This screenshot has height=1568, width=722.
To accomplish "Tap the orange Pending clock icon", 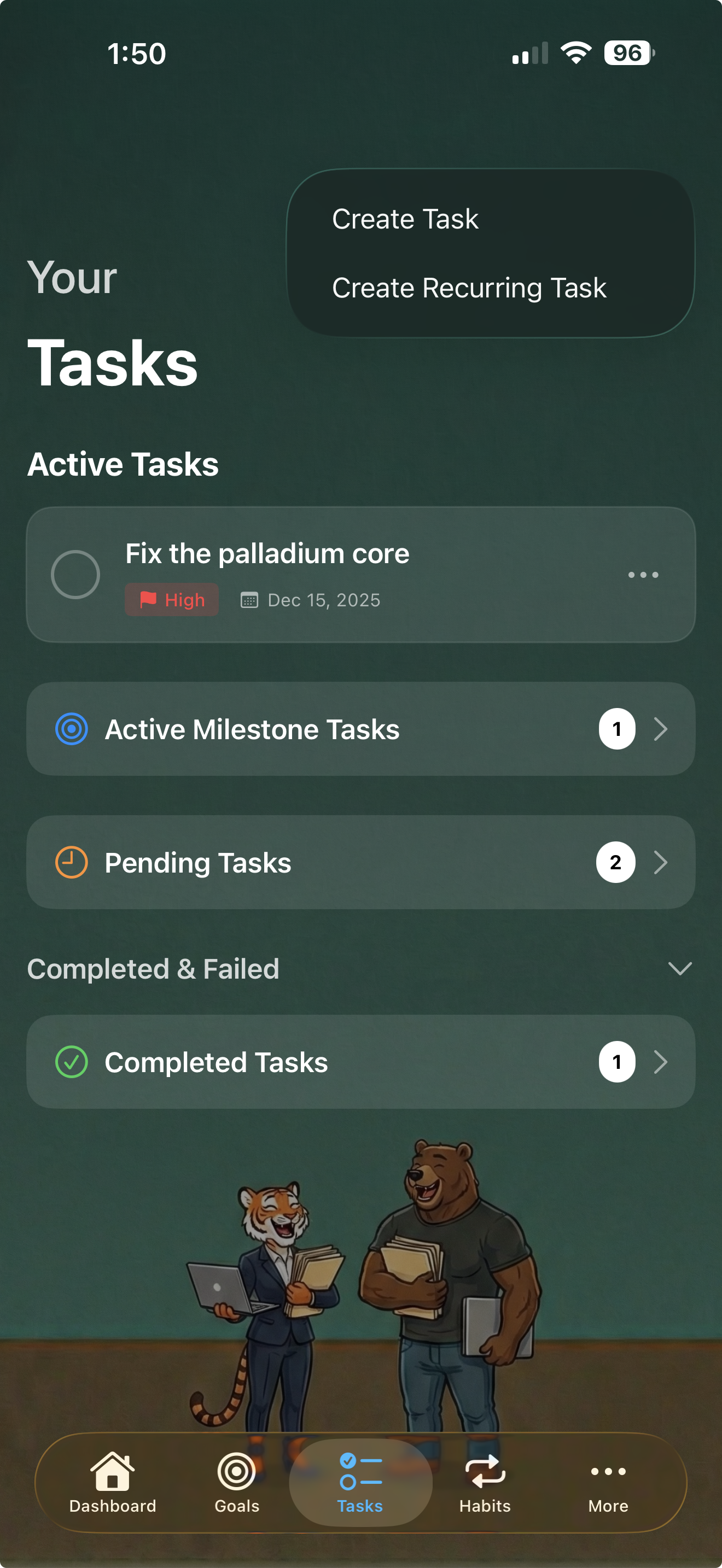I will tap(72, 862).
